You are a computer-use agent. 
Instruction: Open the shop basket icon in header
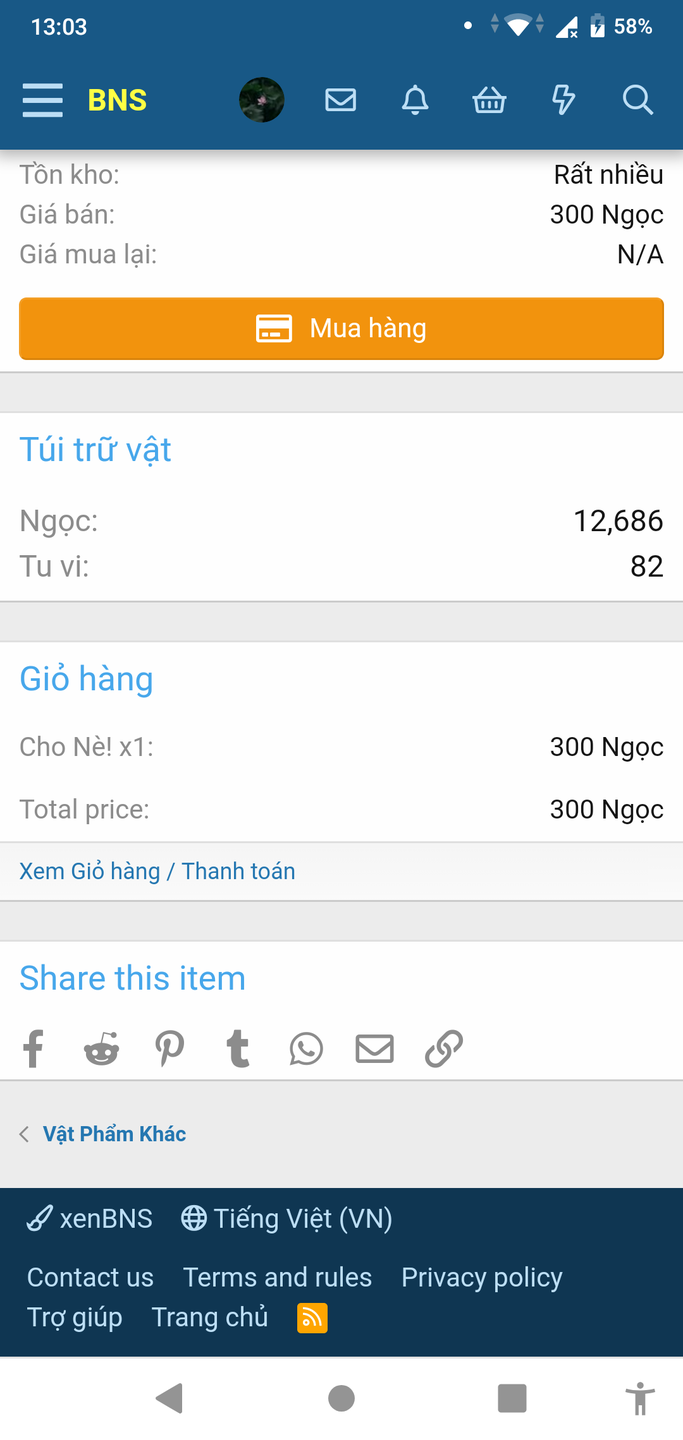[x=489, y=100]
